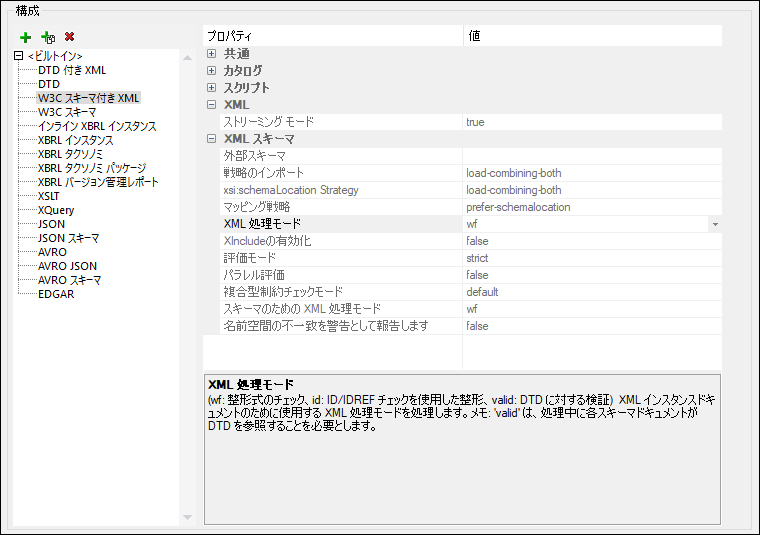760x535 pixels.
Task: Select the EDGAR configuration item
Action: (x=55, y=294)
